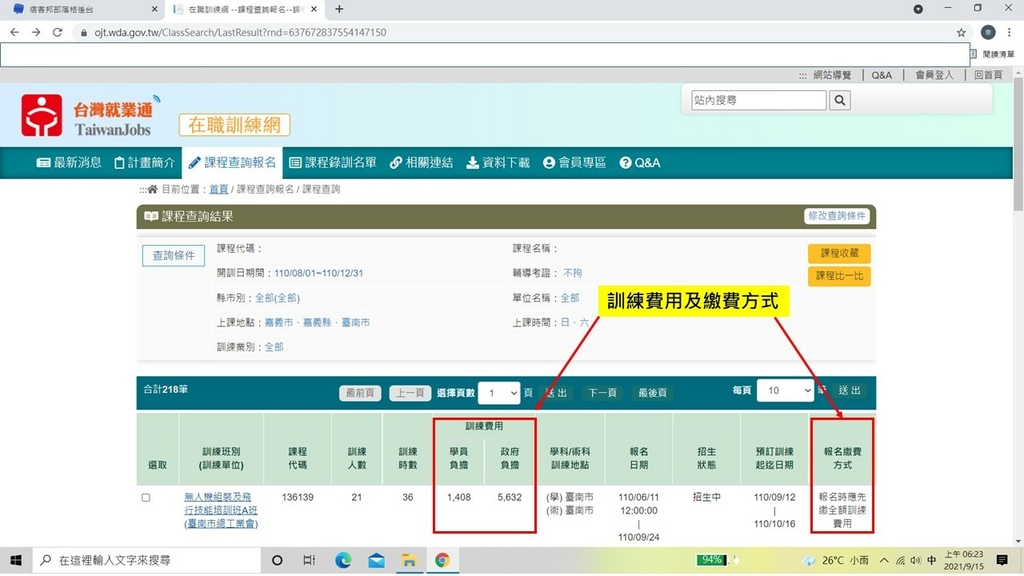Click the 臺南市總工業會 training unit link
1024x576 pixels.
(221, 524)
